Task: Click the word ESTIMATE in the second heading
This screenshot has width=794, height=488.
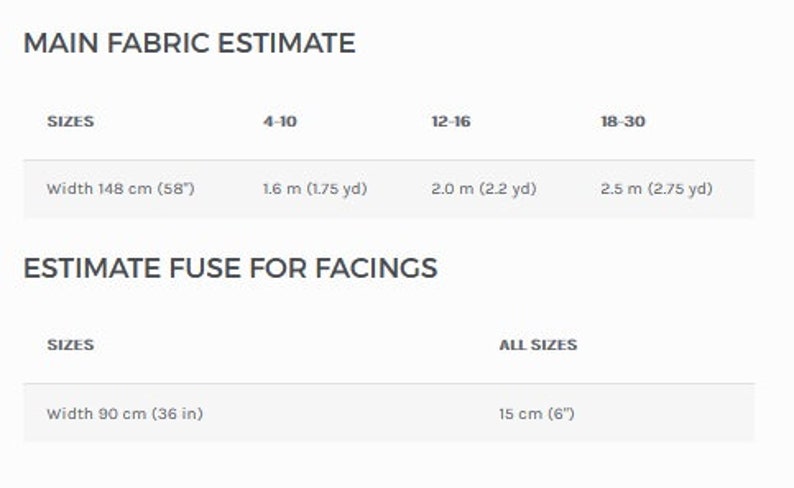Action: pos(92,268)
